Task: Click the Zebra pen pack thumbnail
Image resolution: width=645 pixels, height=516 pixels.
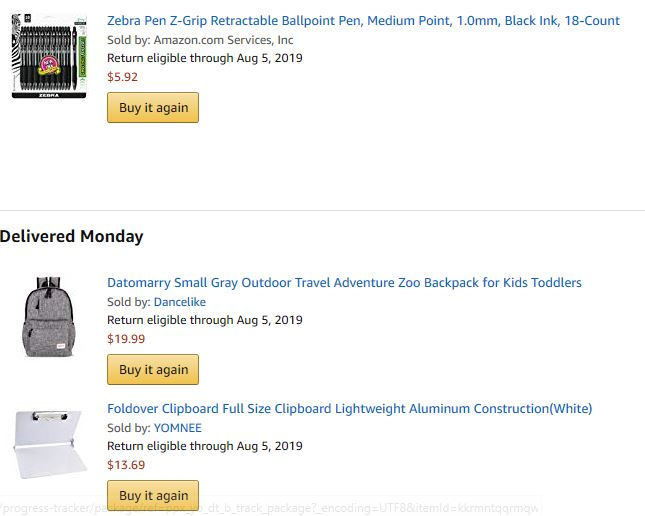Action: [x=50, y=57]
